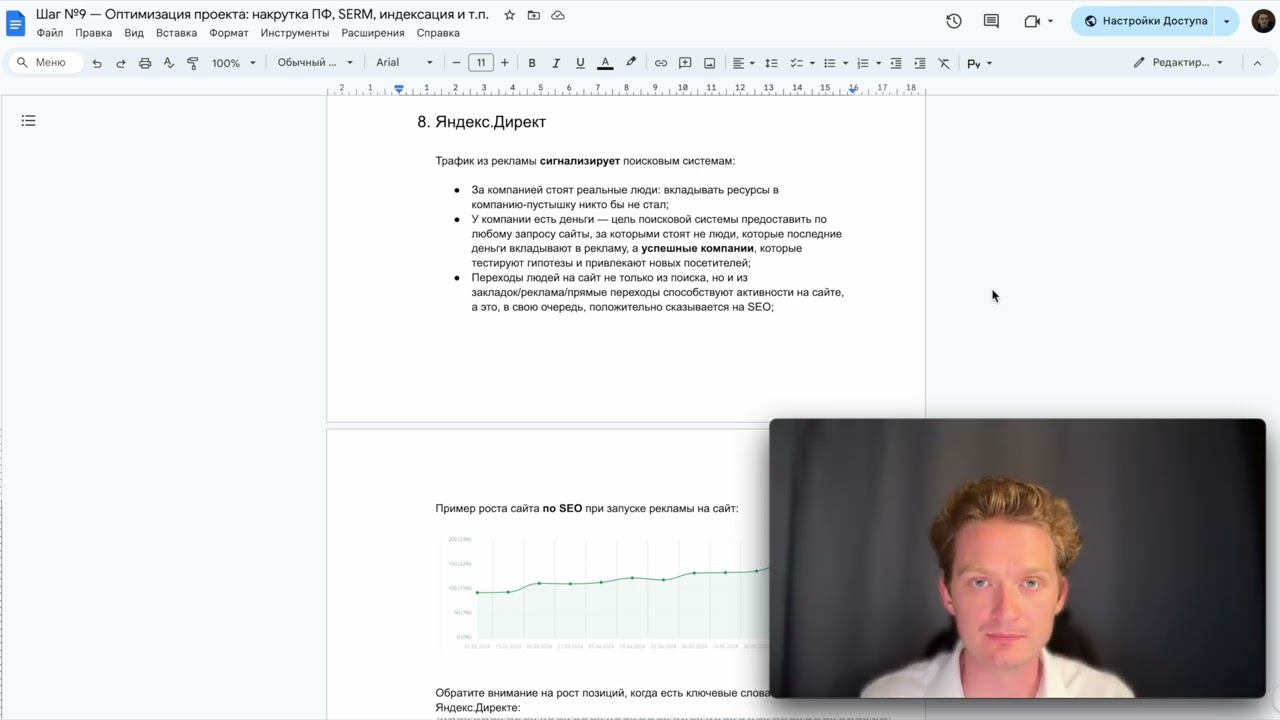
Task: Open share options arrow next to 'Настройки Доступа'
Action: (1227, 21)
